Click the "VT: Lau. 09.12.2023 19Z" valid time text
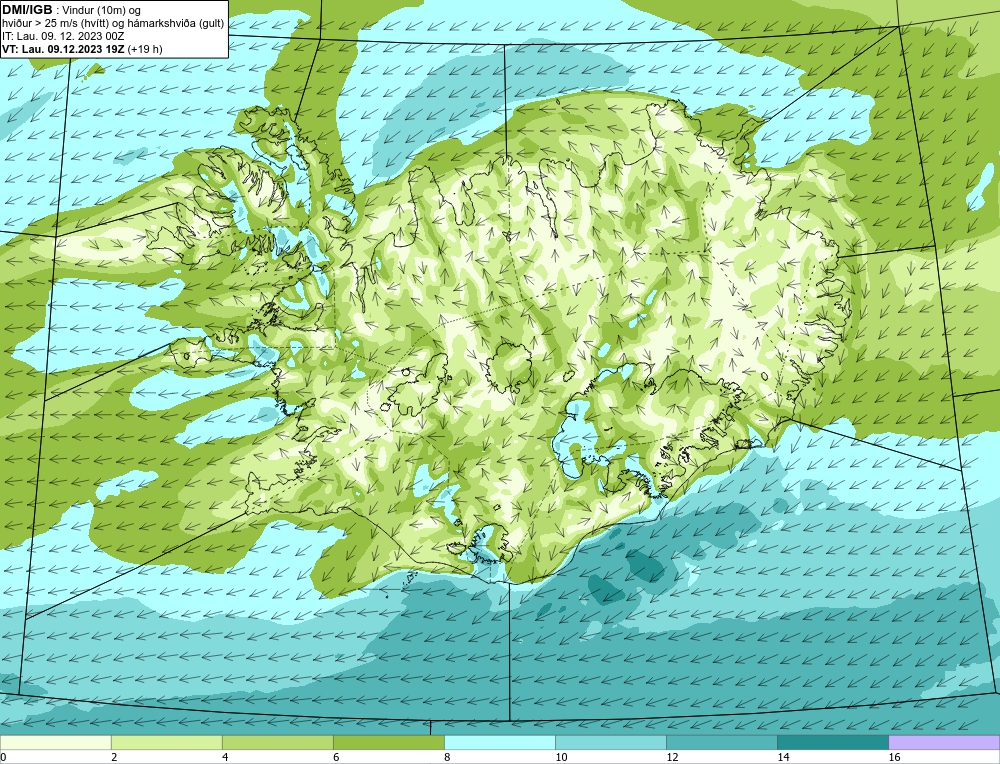The image size is (1000, 764). (64, 49)
